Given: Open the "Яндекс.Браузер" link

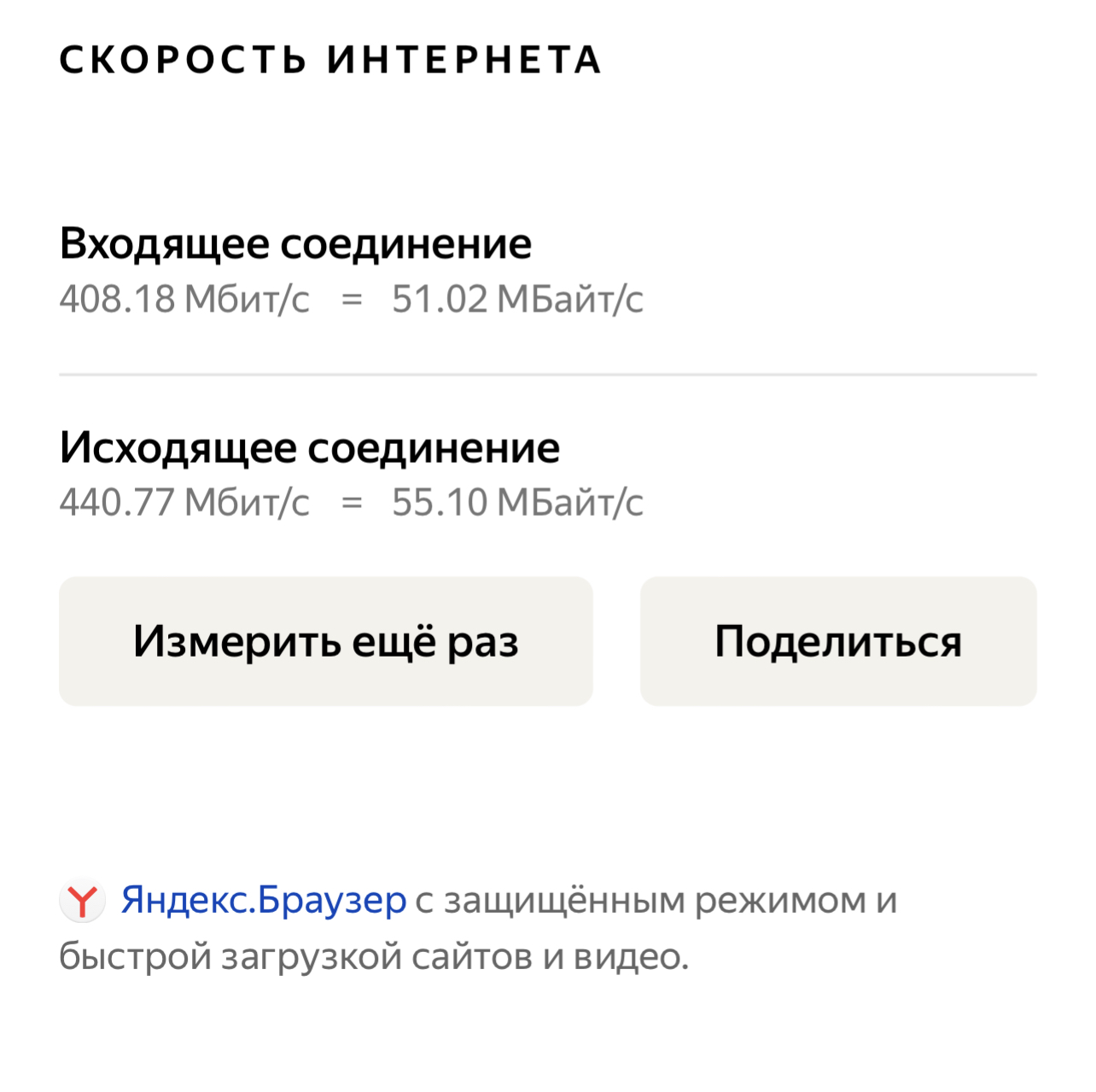Looking at the screenshot, I should (x=264, y=901).
